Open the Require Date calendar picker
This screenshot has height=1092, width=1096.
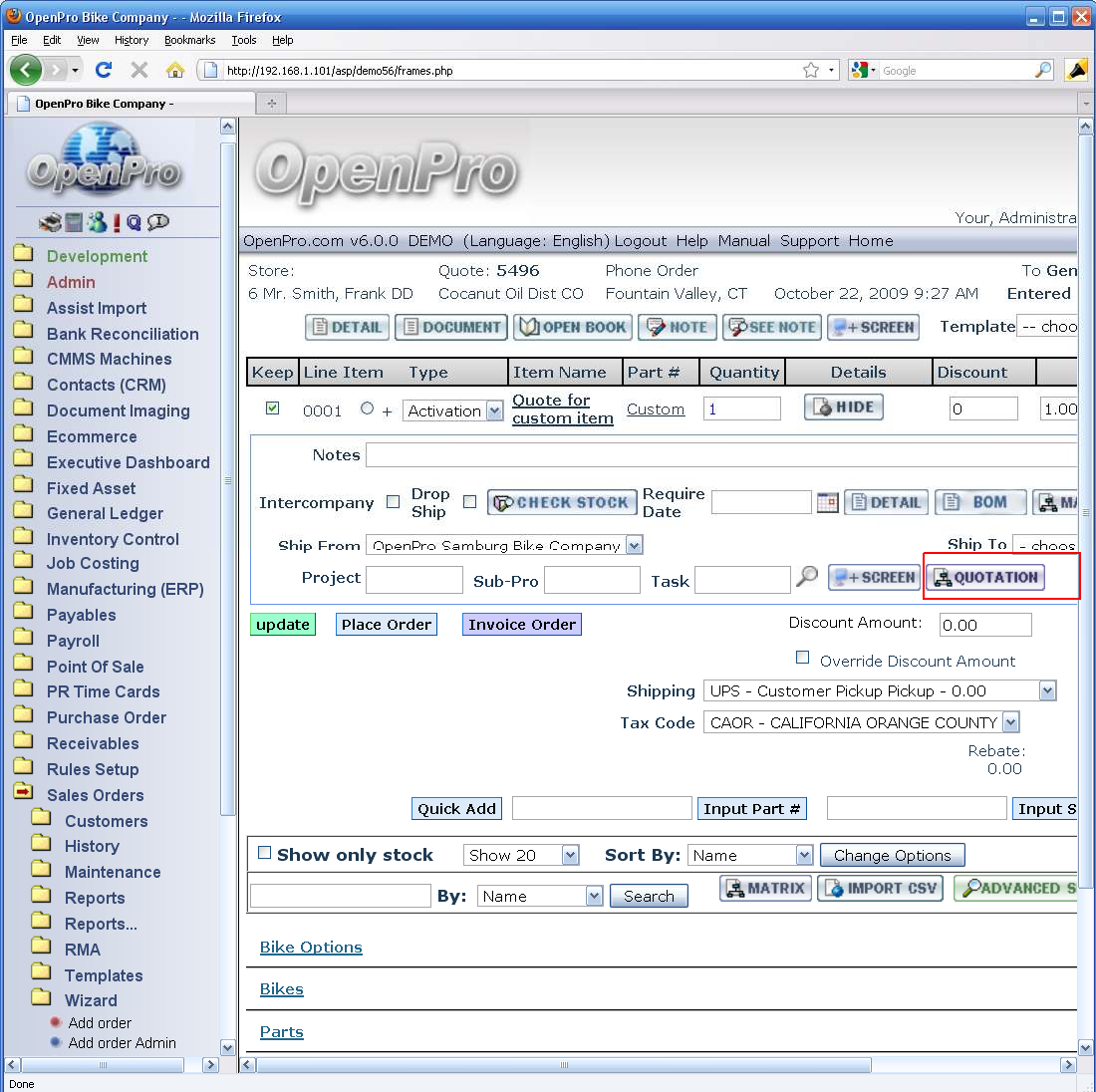827,503
